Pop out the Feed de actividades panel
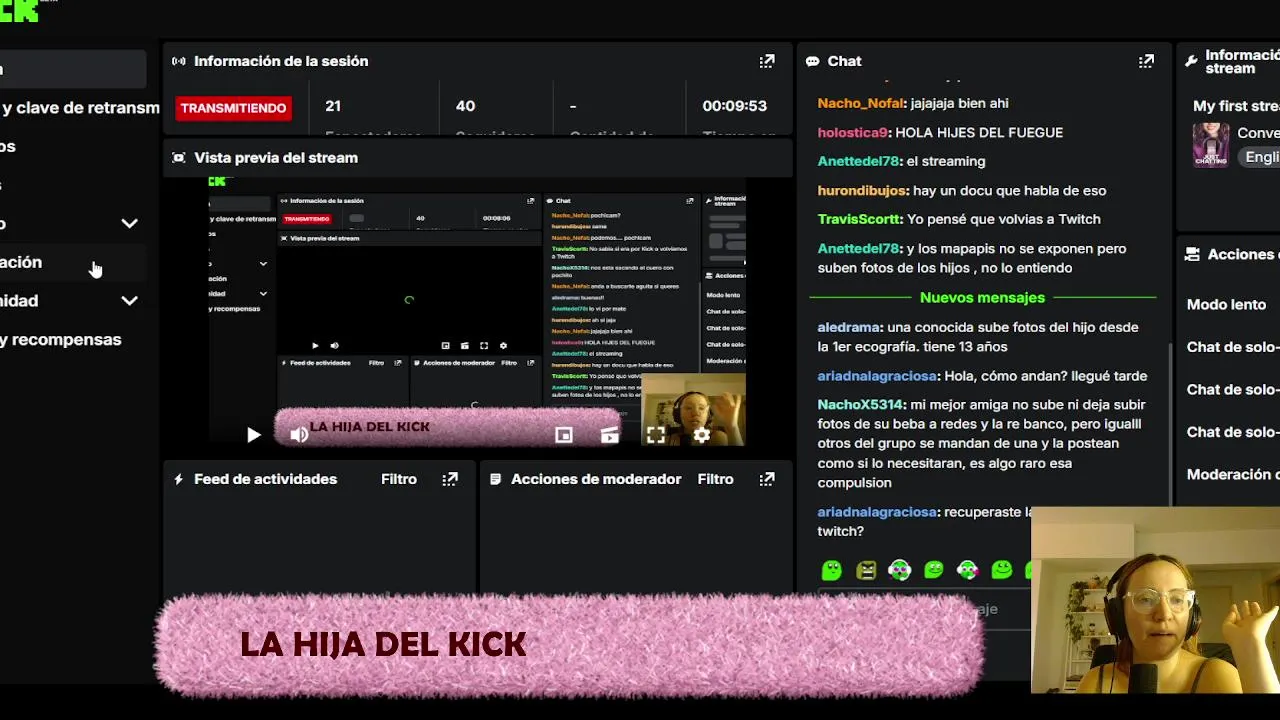 (x=450, y=479)
